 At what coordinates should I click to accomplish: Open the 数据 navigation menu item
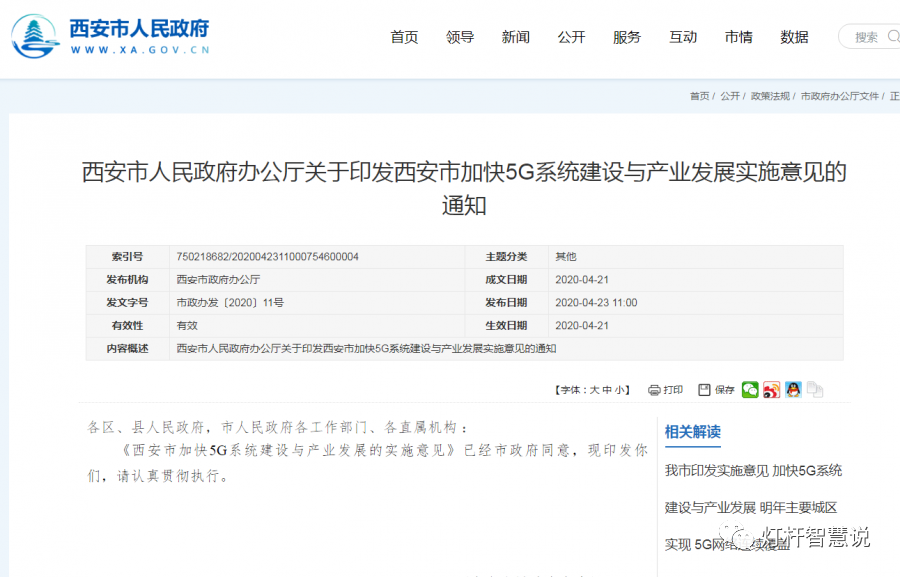794,38
